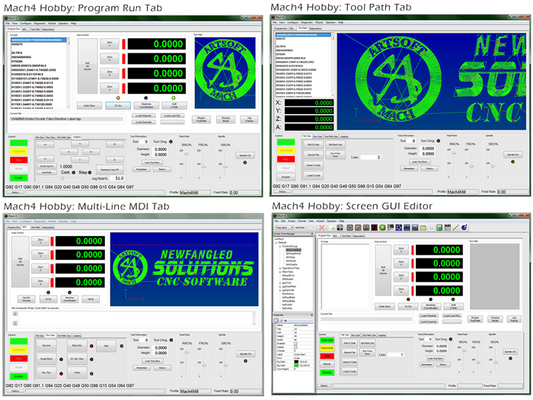Expand the ControlGroup node in Screen Tree Manager
The height and width of the screenshot is (400, 533).
[280, 246]
